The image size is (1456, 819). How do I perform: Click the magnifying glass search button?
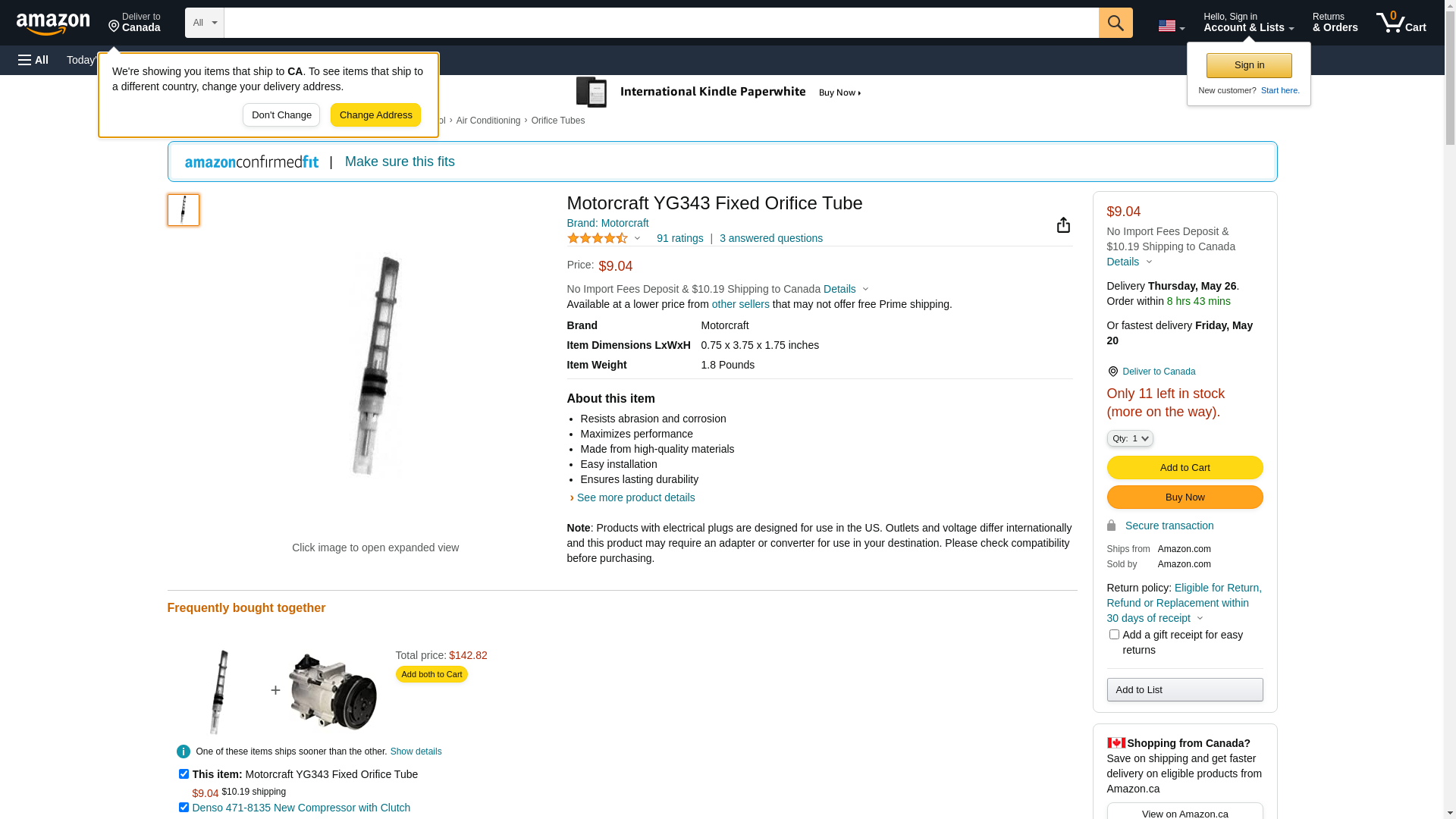click(x=1116, y=23)
